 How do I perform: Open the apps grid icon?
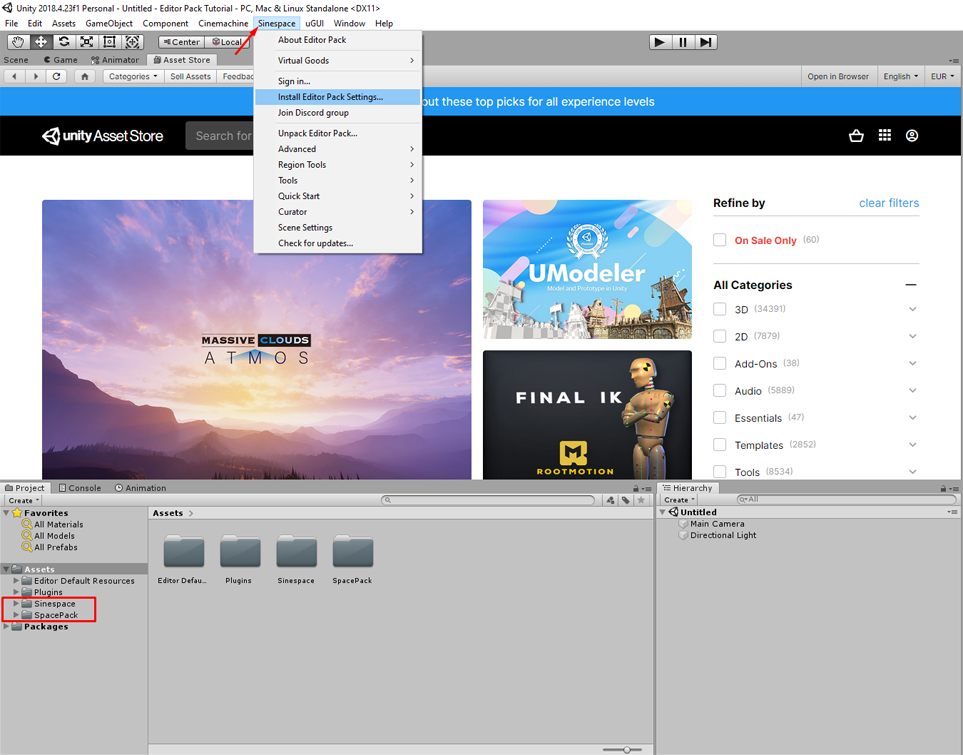[x=884, y=135]
